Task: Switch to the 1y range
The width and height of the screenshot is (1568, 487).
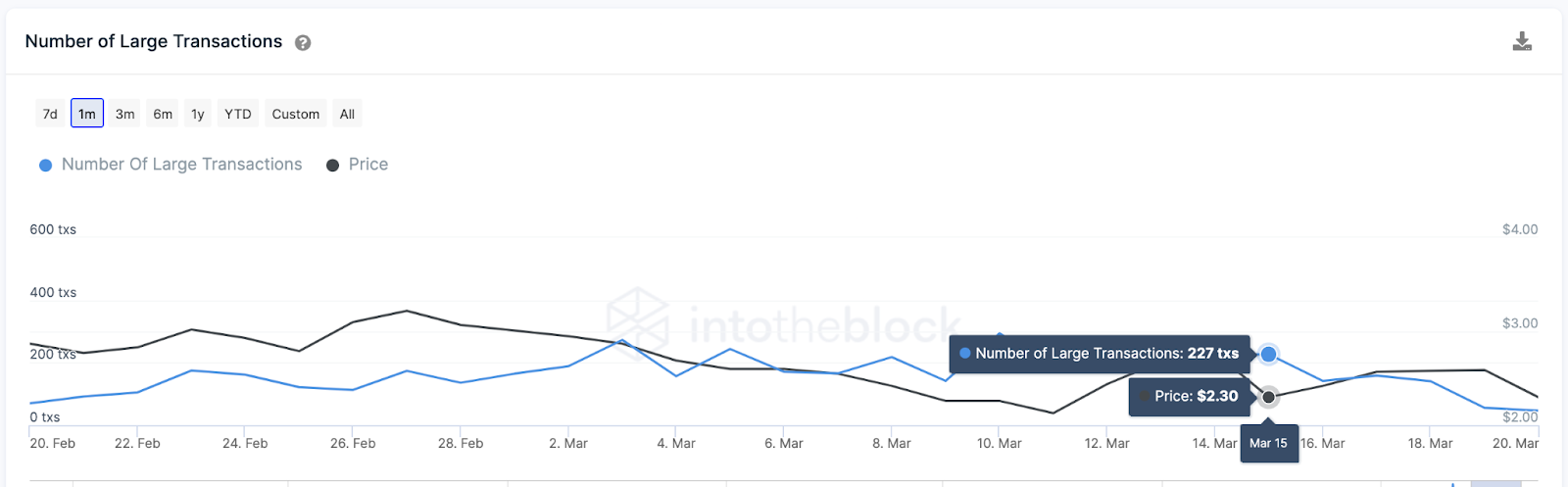Action: coord(198,114)
